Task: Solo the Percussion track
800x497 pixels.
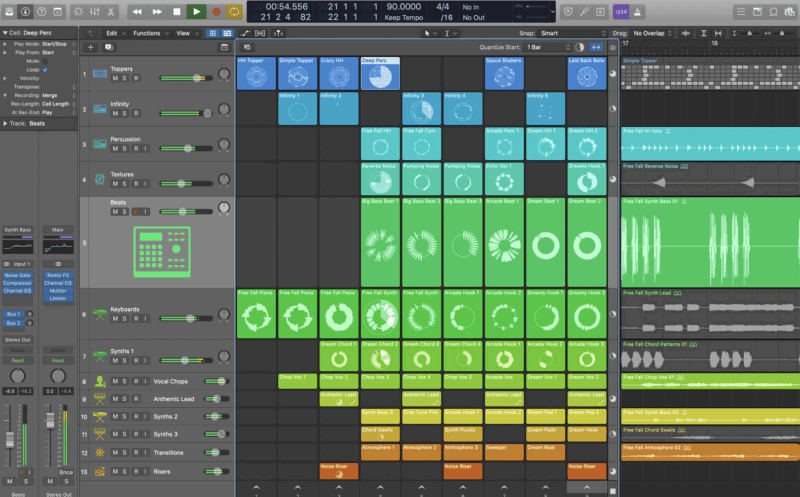Action: (x=125, y=149)
